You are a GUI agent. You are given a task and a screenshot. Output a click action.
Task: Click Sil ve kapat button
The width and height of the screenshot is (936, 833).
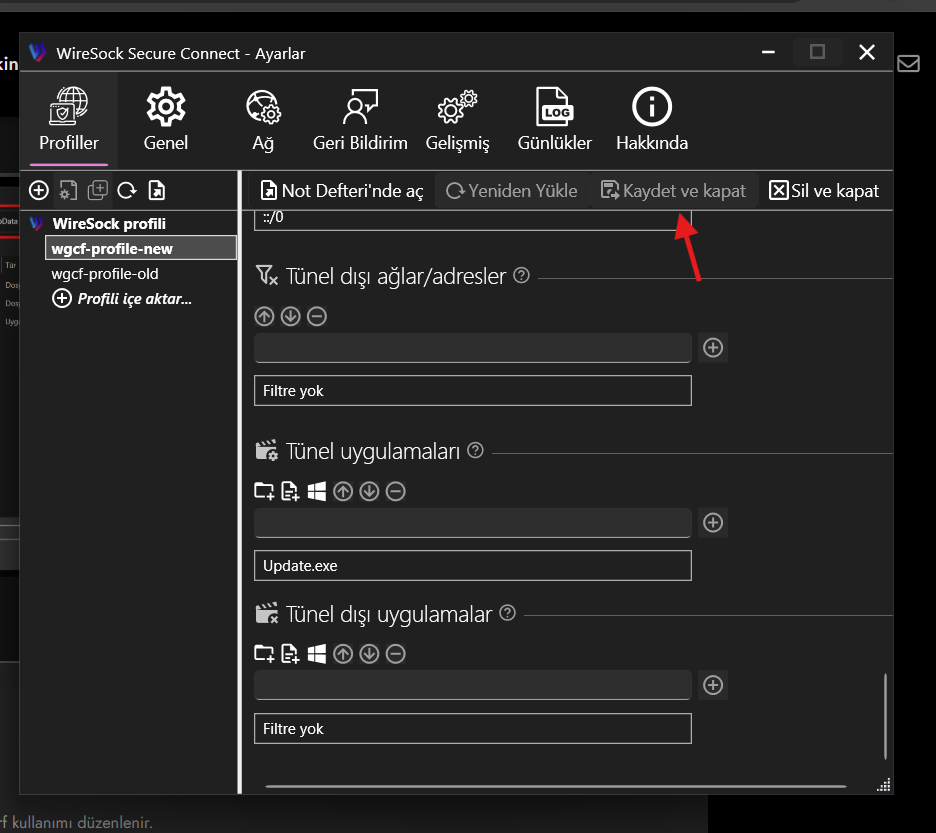824,190
